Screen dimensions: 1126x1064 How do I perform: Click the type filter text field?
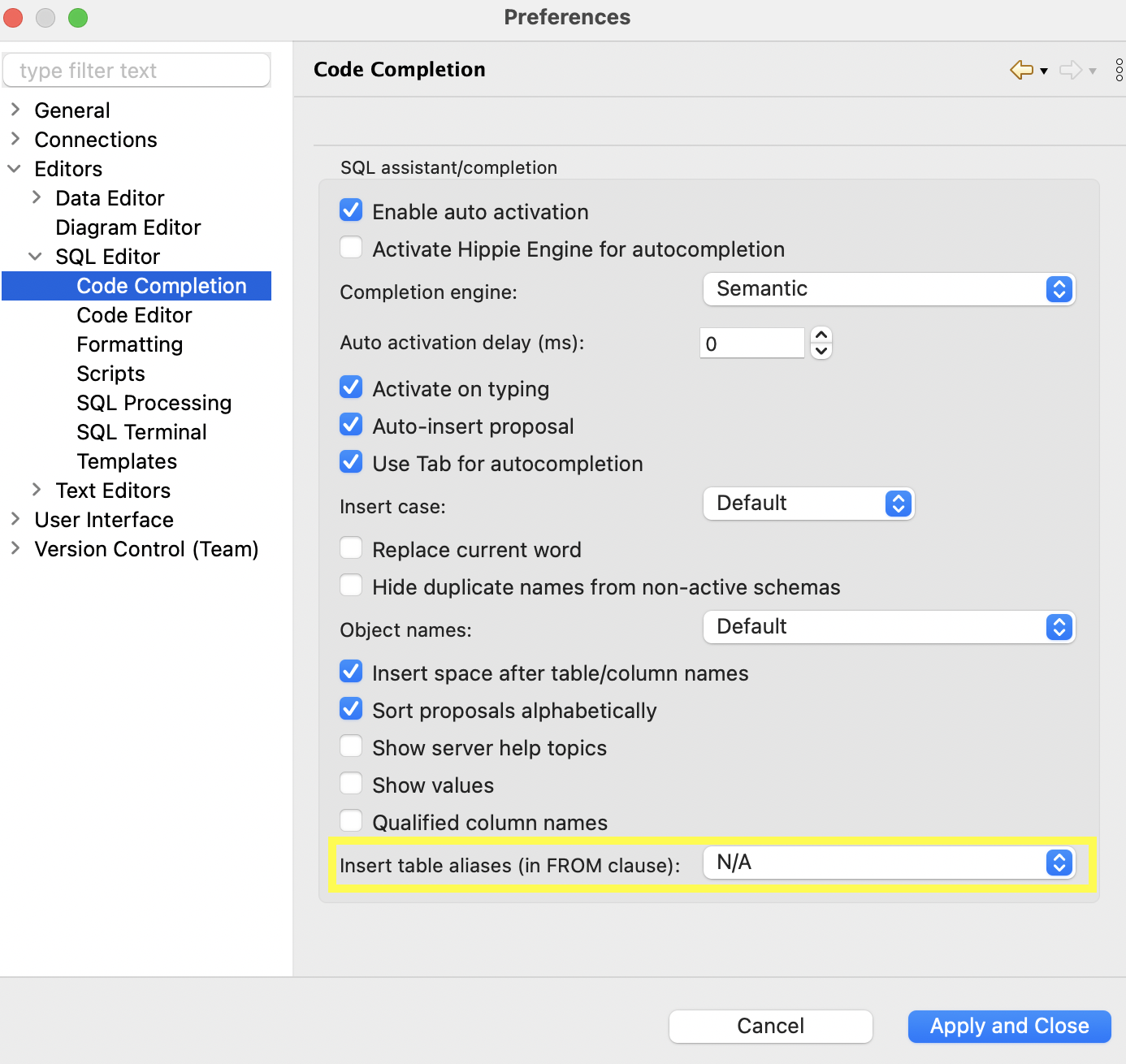click(x=136, y=71)
